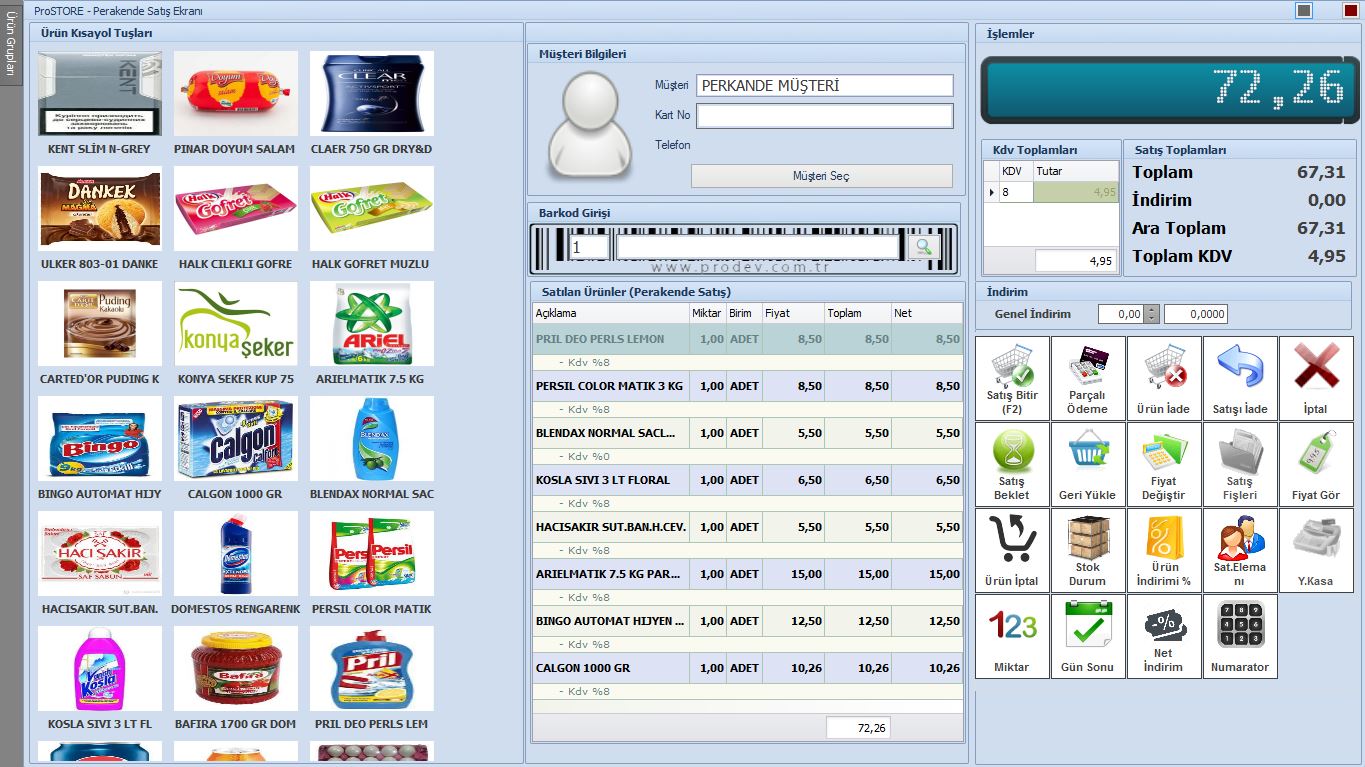The height and width of the screenshot is (767, 1365).
Task: Select CALGON 1000 GR sold row
Action: point(748,668)
